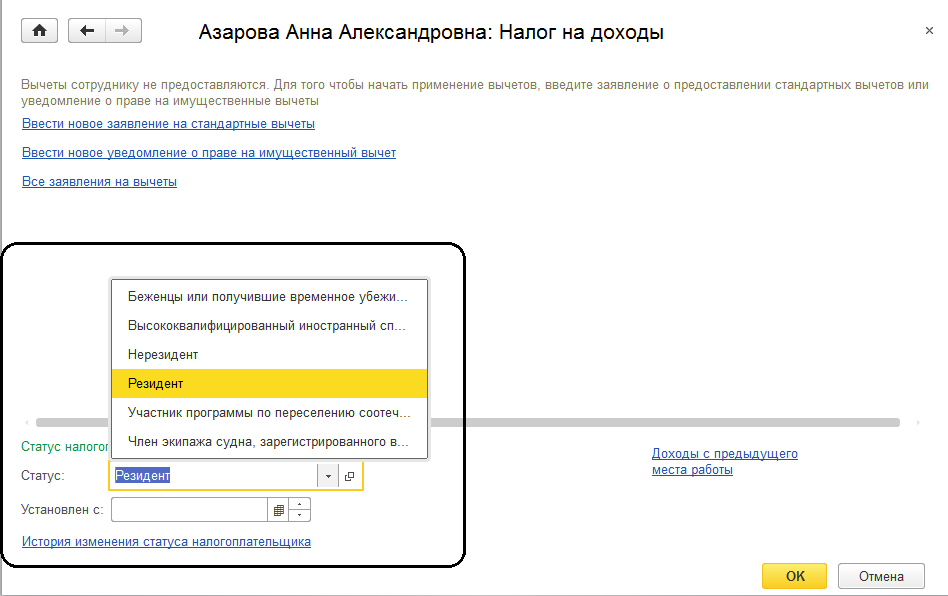948x596 pixels.
Task: Close the form with the X icon
Action: coord(929,32)
